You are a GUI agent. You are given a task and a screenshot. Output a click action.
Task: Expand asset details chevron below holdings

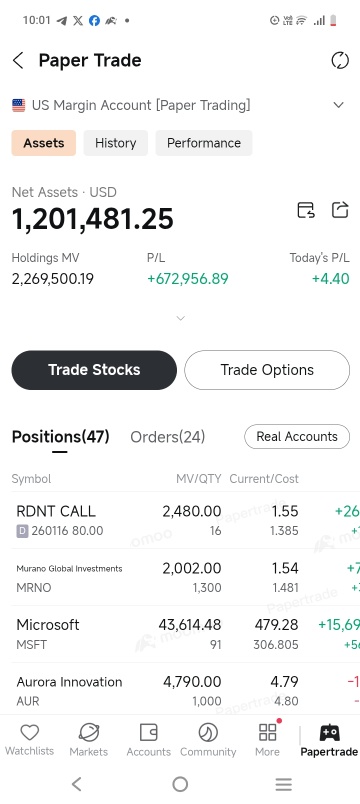click(180, 318)
